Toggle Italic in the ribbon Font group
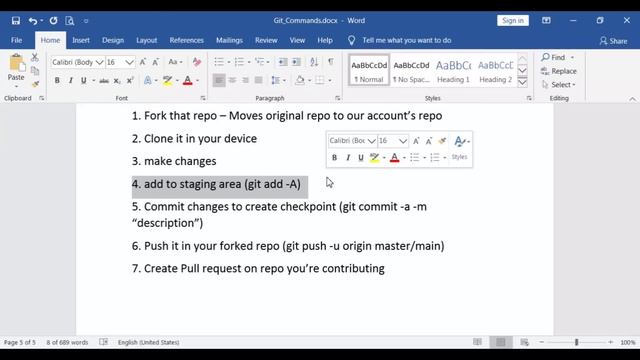This screenshot has height=360, width=640. pos(71,81)
